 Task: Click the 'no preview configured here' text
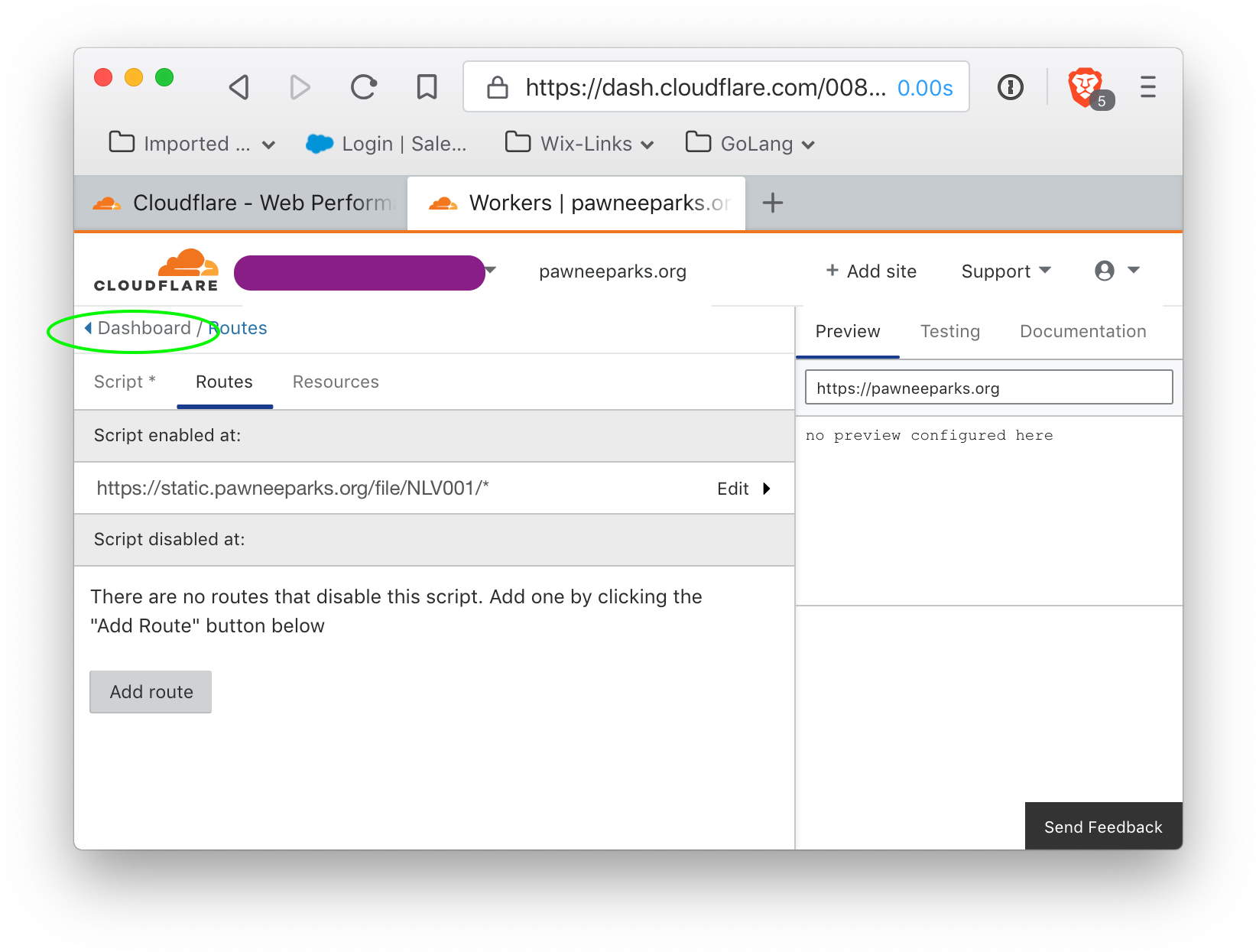click(x=929, y=435)
